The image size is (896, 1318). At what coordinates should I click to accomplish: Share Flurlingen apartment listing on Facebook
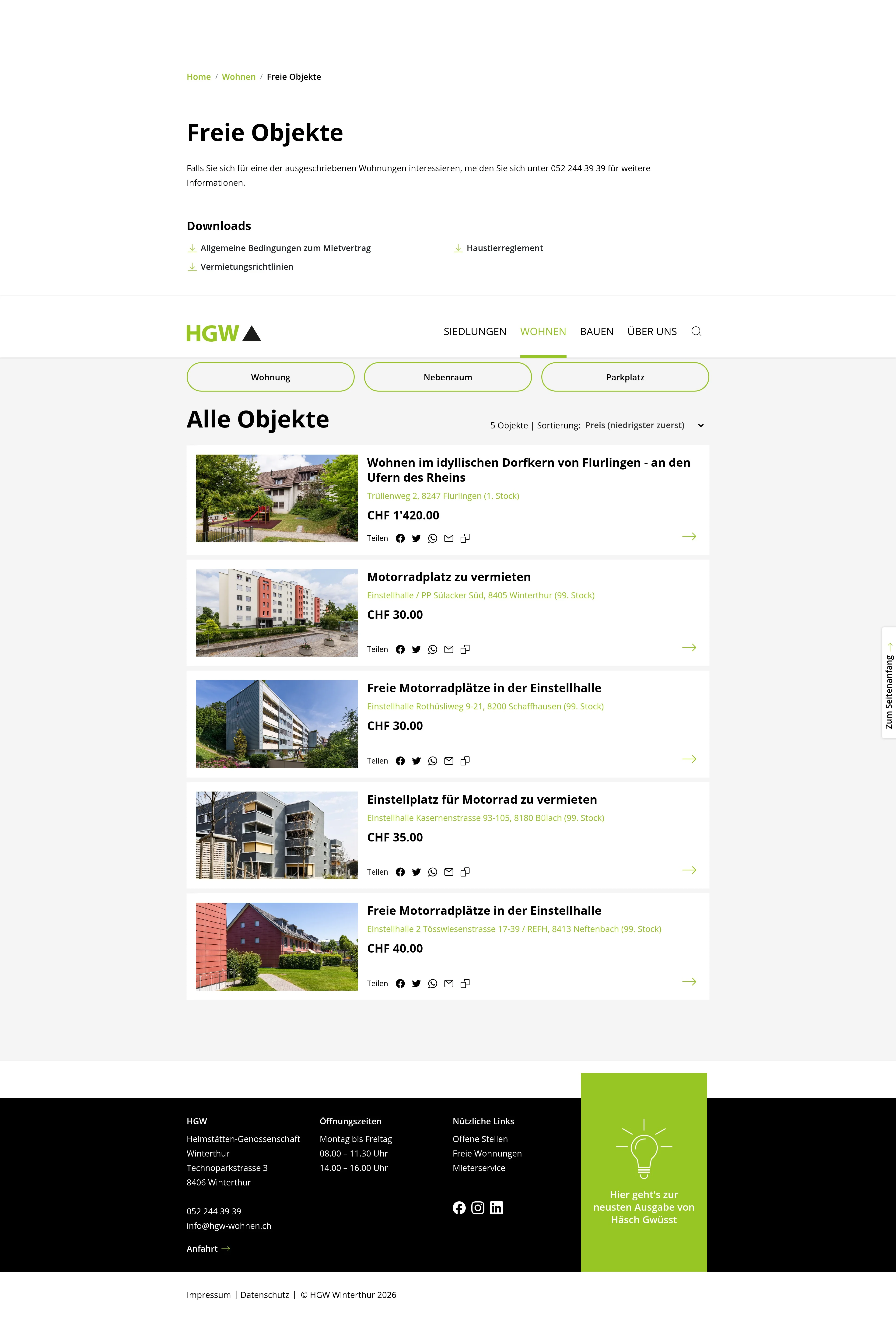click(x=400, y=538)
